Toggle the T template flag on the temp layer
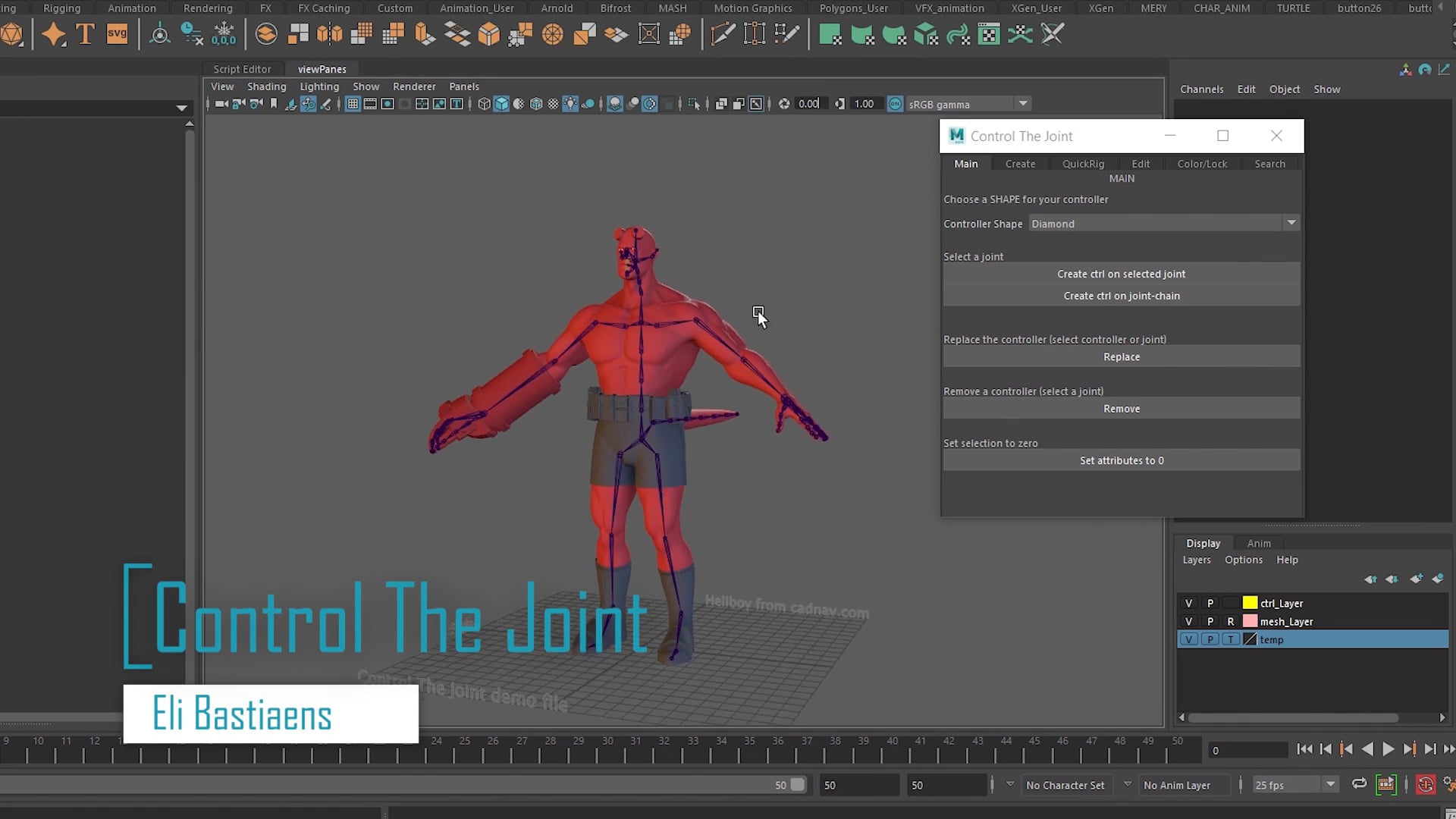Image resolution: width=1456 pixels, height=819 pixels. (x=1230, y=639)
